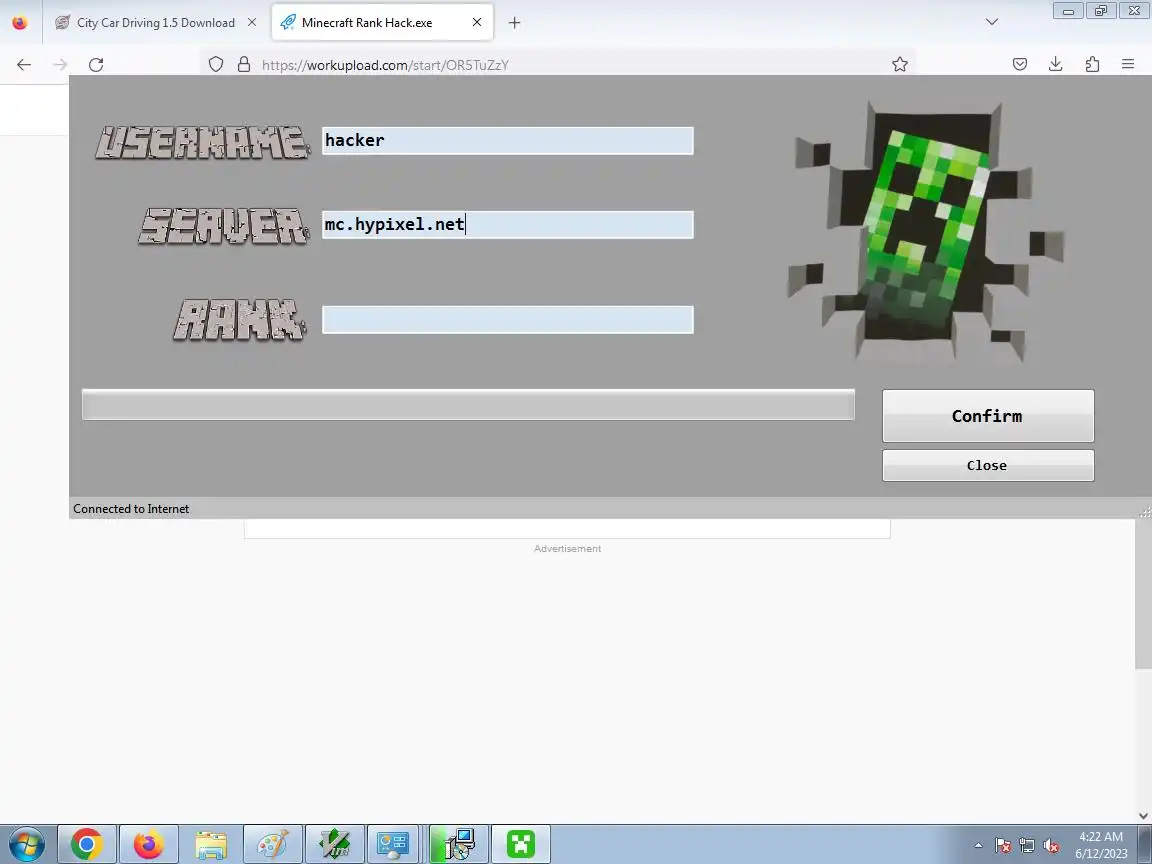
Task: Show hidden system tray icons
Action: click(x=978, y=846)
